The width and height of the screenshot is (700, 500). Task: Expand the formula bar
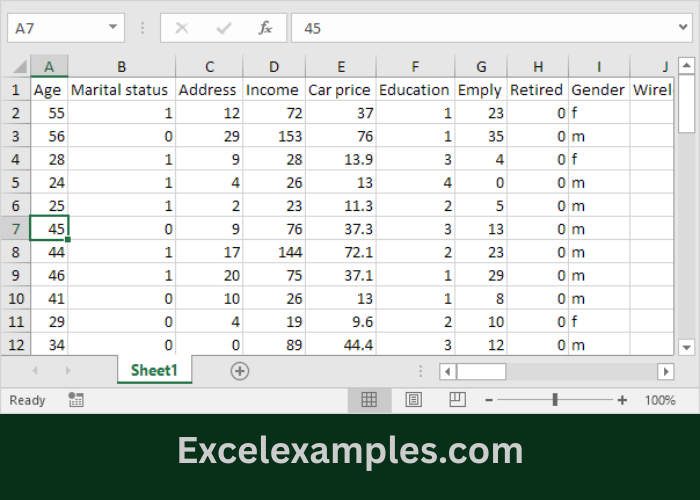683,28
